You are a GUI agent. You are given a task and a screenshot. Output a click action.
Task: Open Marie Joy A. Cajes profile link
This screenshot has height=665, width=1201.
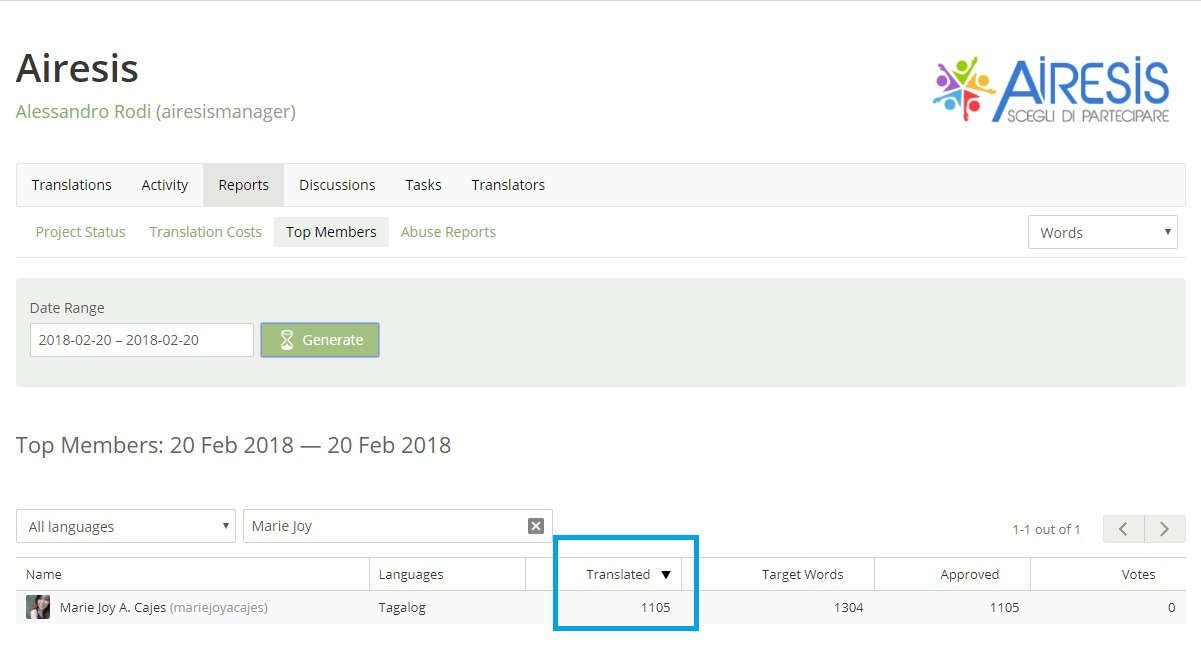[x=113, y=607]
